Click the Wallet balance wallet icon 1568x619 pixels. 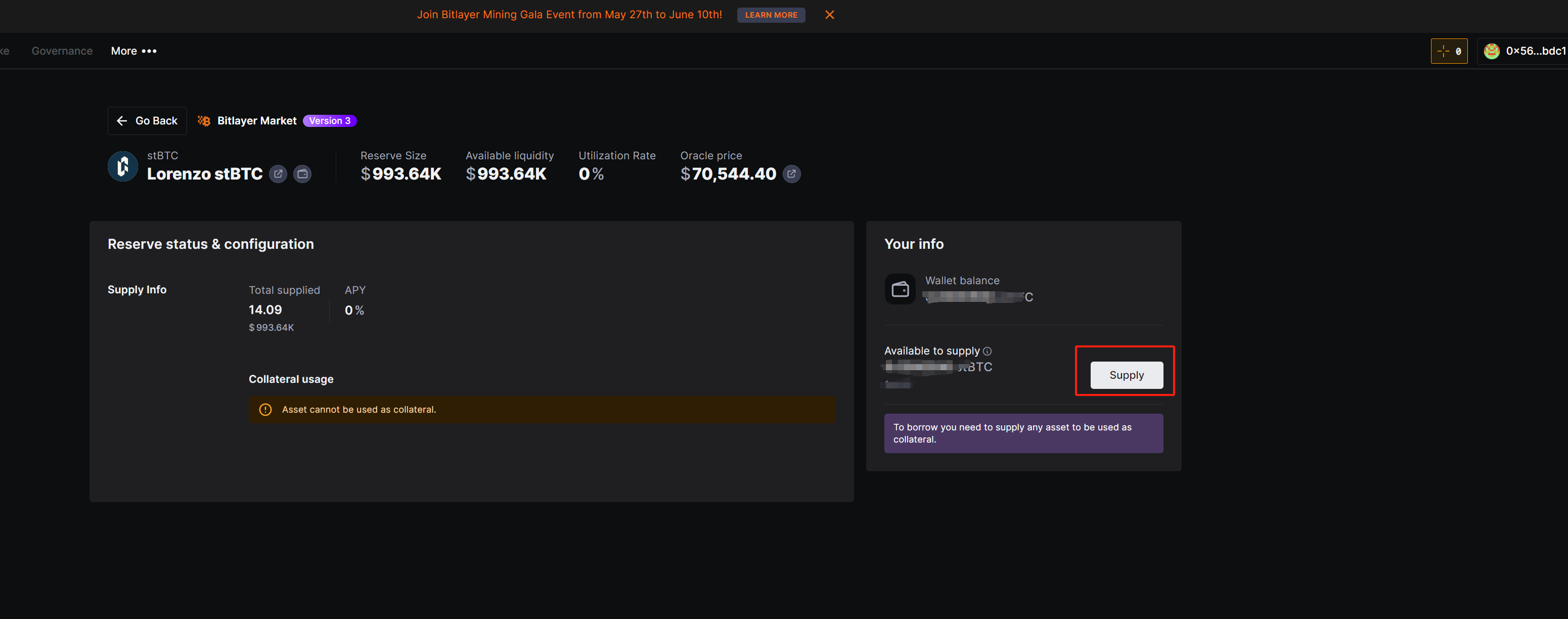point(900,289)
